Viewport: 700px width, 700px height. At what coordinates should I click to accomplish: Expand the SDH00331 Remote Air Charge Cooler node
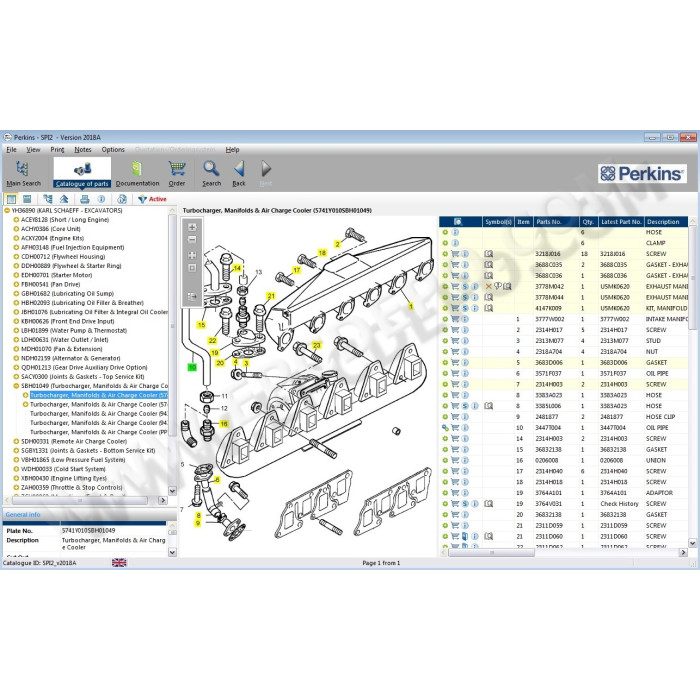click(16, 442)
